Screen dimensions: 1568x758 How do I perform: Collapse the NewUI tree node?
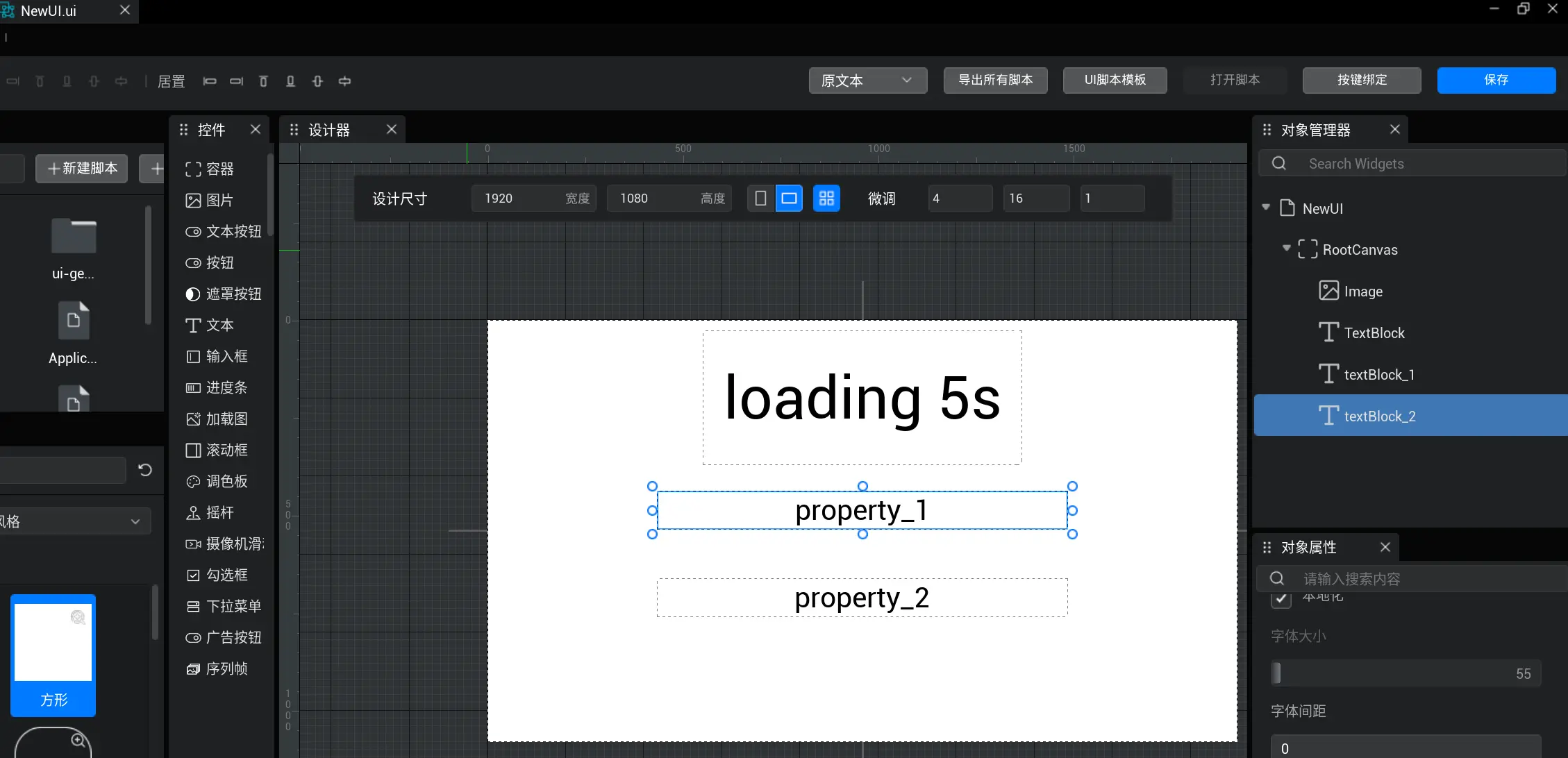tap(1266, 208)
